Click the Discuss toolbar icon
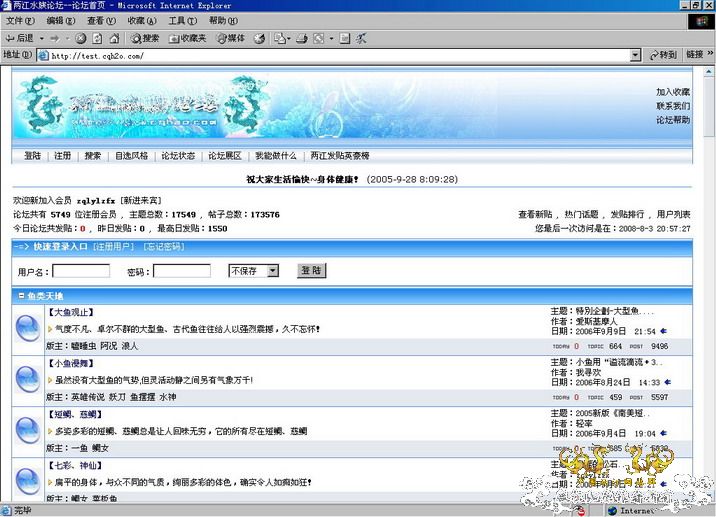The width and height of the screenshot is (716, 517). [345, 38]
